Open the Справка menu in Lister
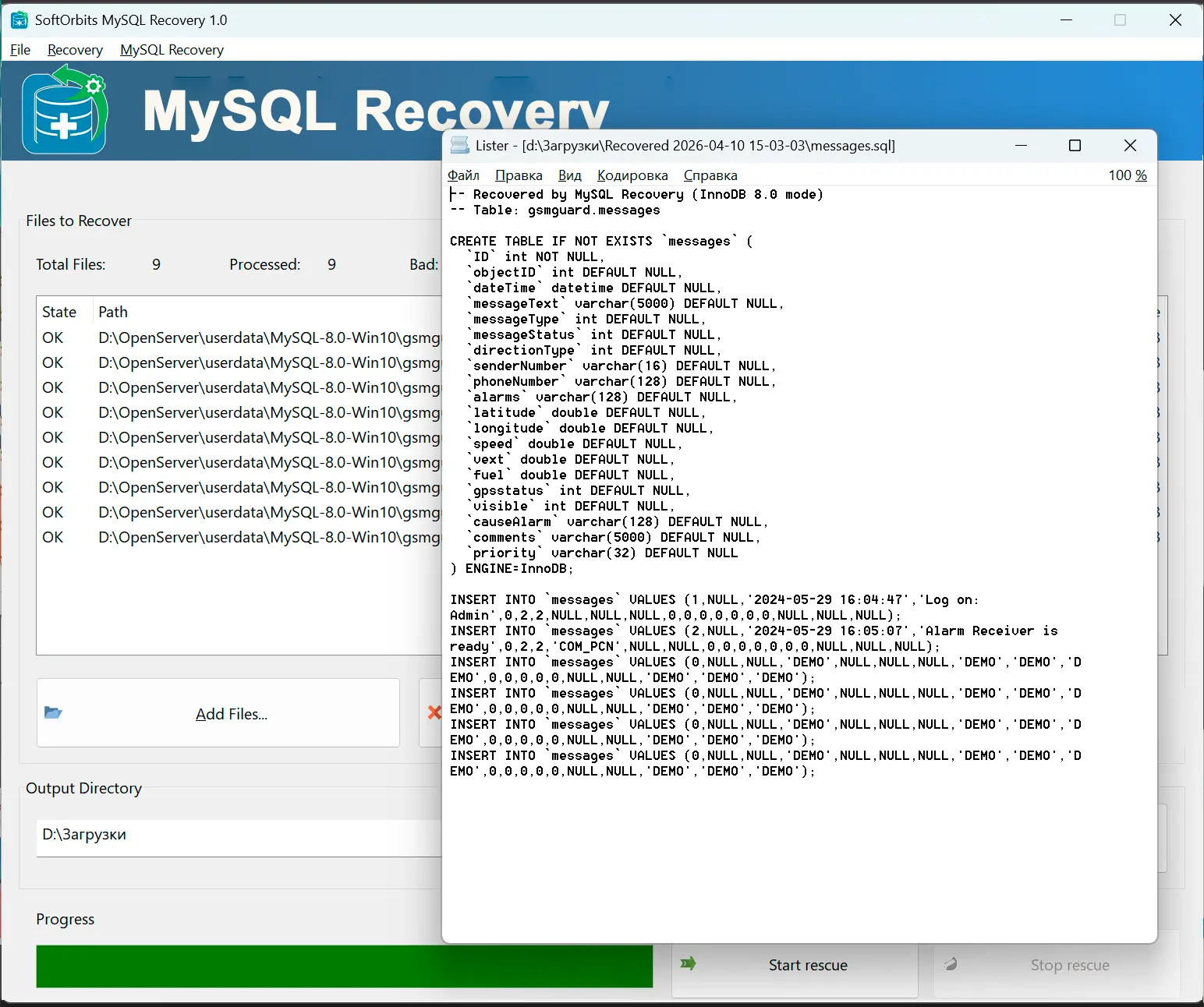The image size is (1204, 1007). [x=710, y=175]
